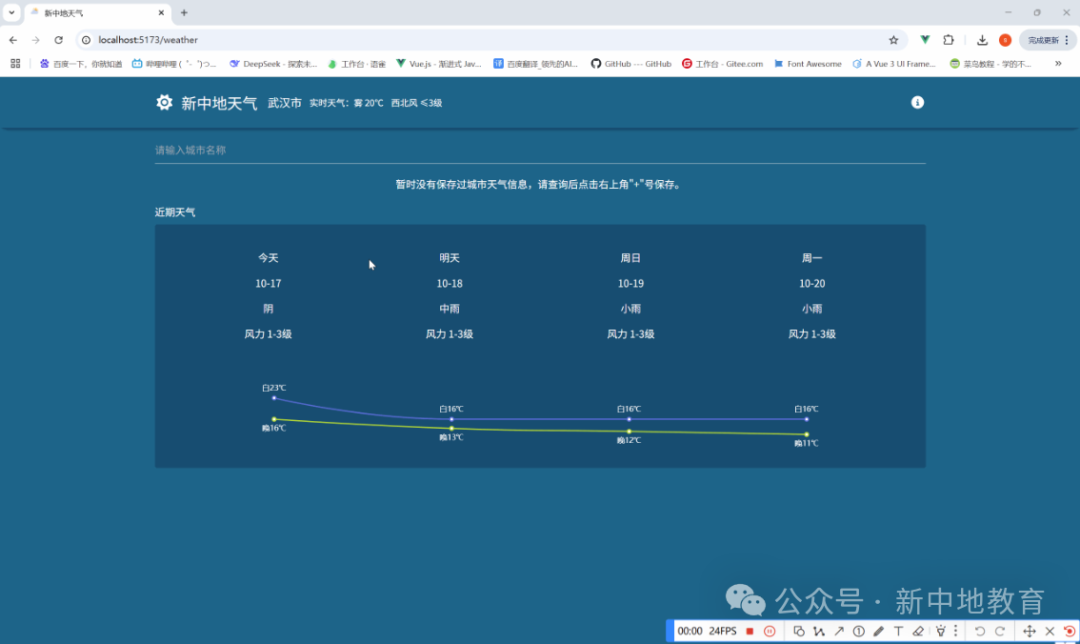
Task: Open the info icon in the weather header
Action: 917,103
